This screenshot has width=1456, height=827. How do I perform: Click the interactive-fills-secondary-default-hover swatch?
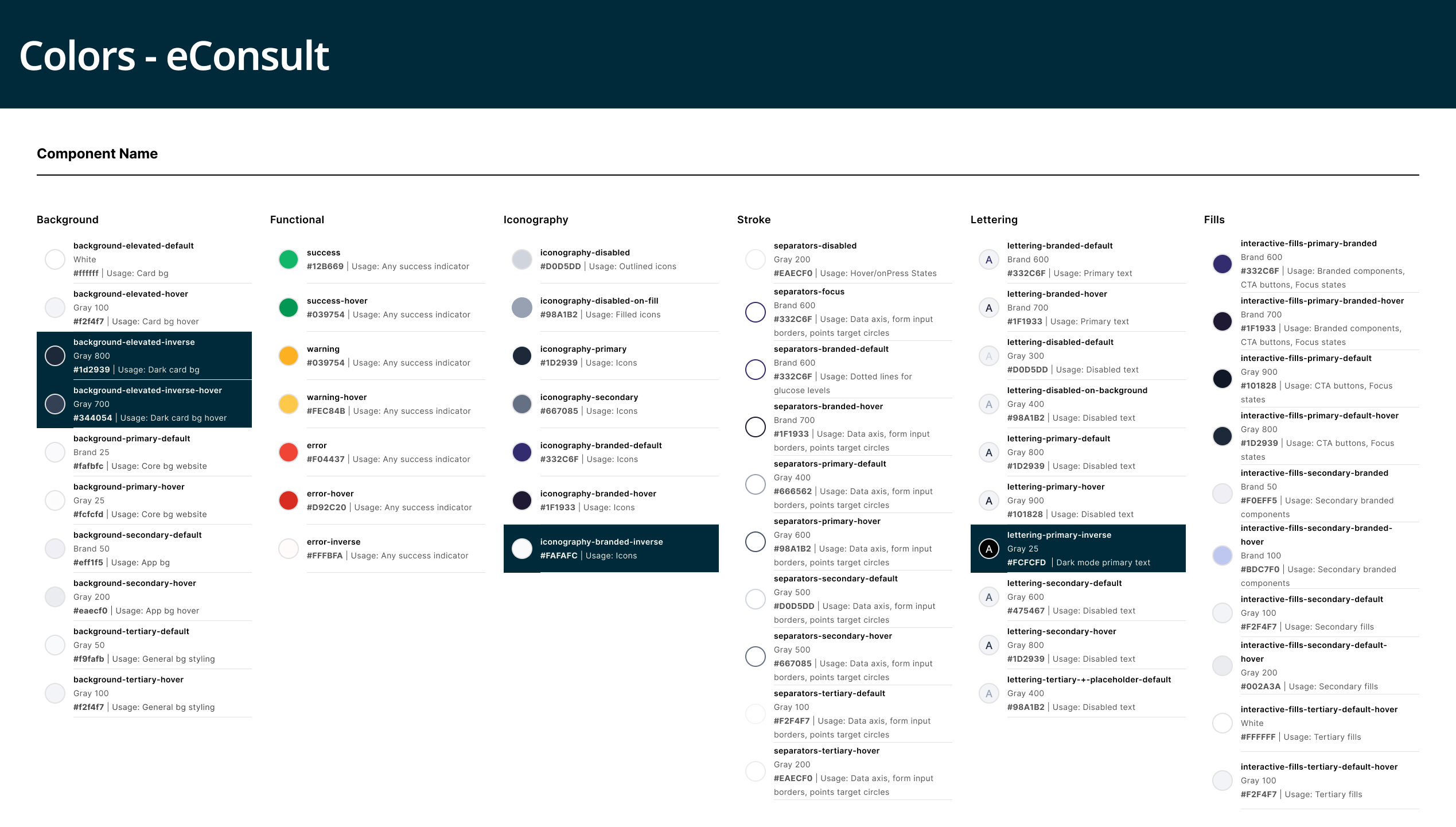[x=1223, y=666]
